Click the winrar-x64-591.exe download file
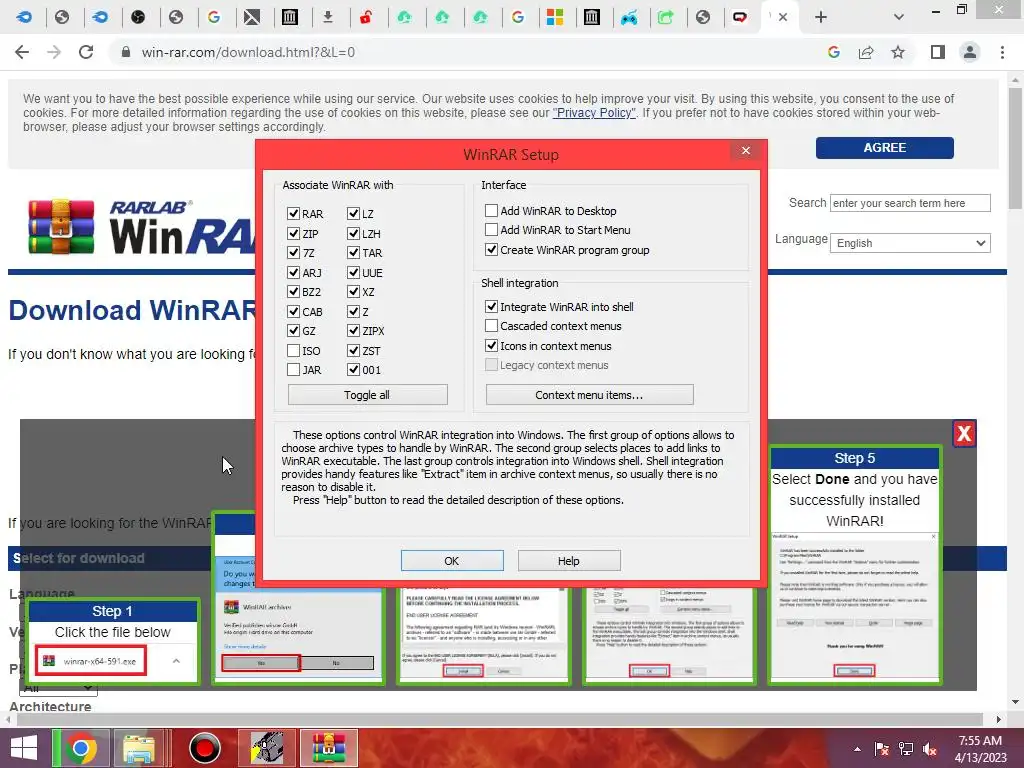 [x=90, y=661]
